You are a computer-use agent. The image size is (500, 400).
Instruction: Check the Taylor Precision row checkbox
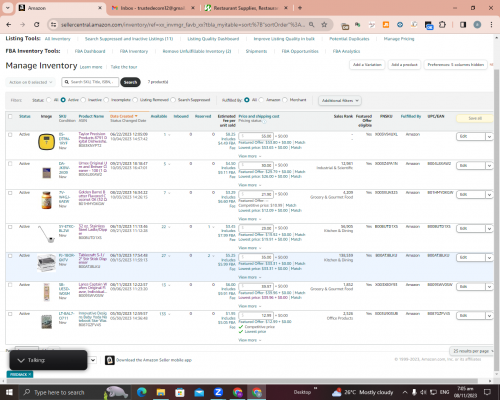[10, 135]
